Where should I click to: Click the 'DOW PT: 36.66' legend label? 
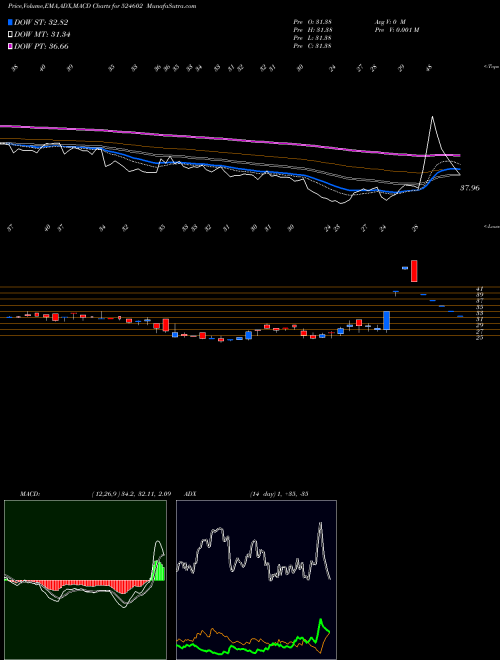(41, 46)
